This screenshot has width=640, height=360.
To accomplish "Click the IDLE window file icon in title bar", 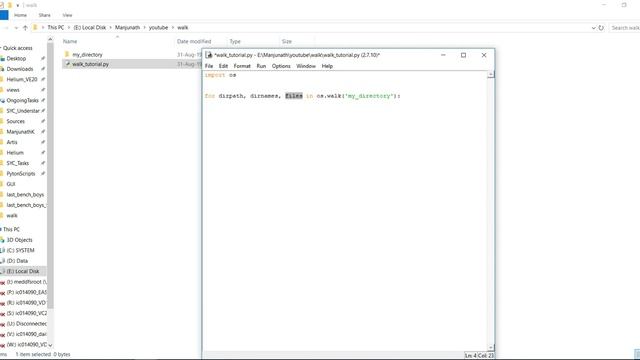I will pyautogui.click(x=209, y=55).
